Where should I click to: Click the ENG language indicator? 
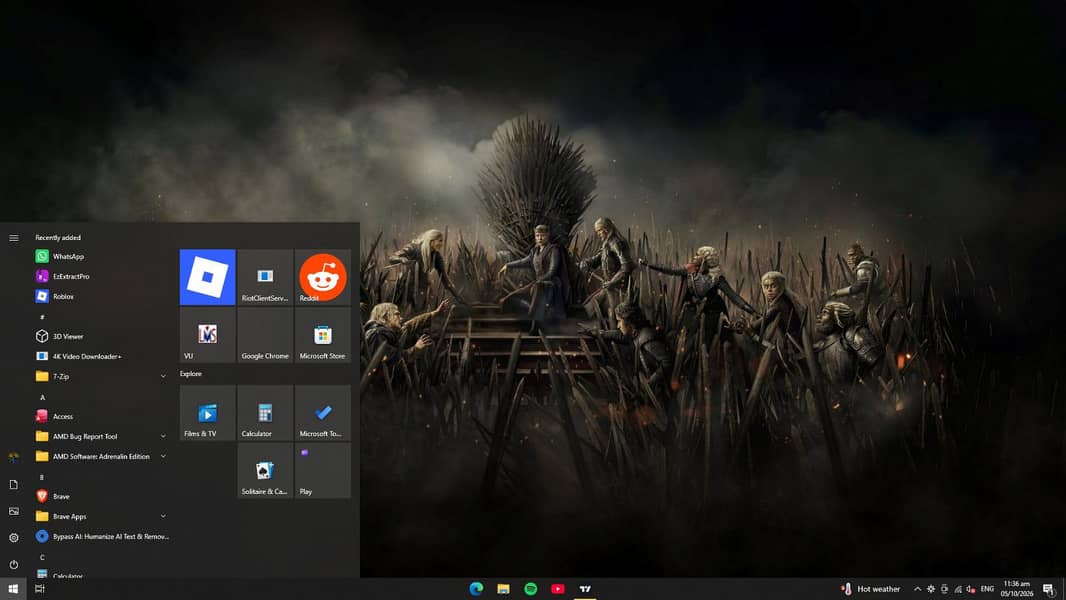click(x=987, y=589)
